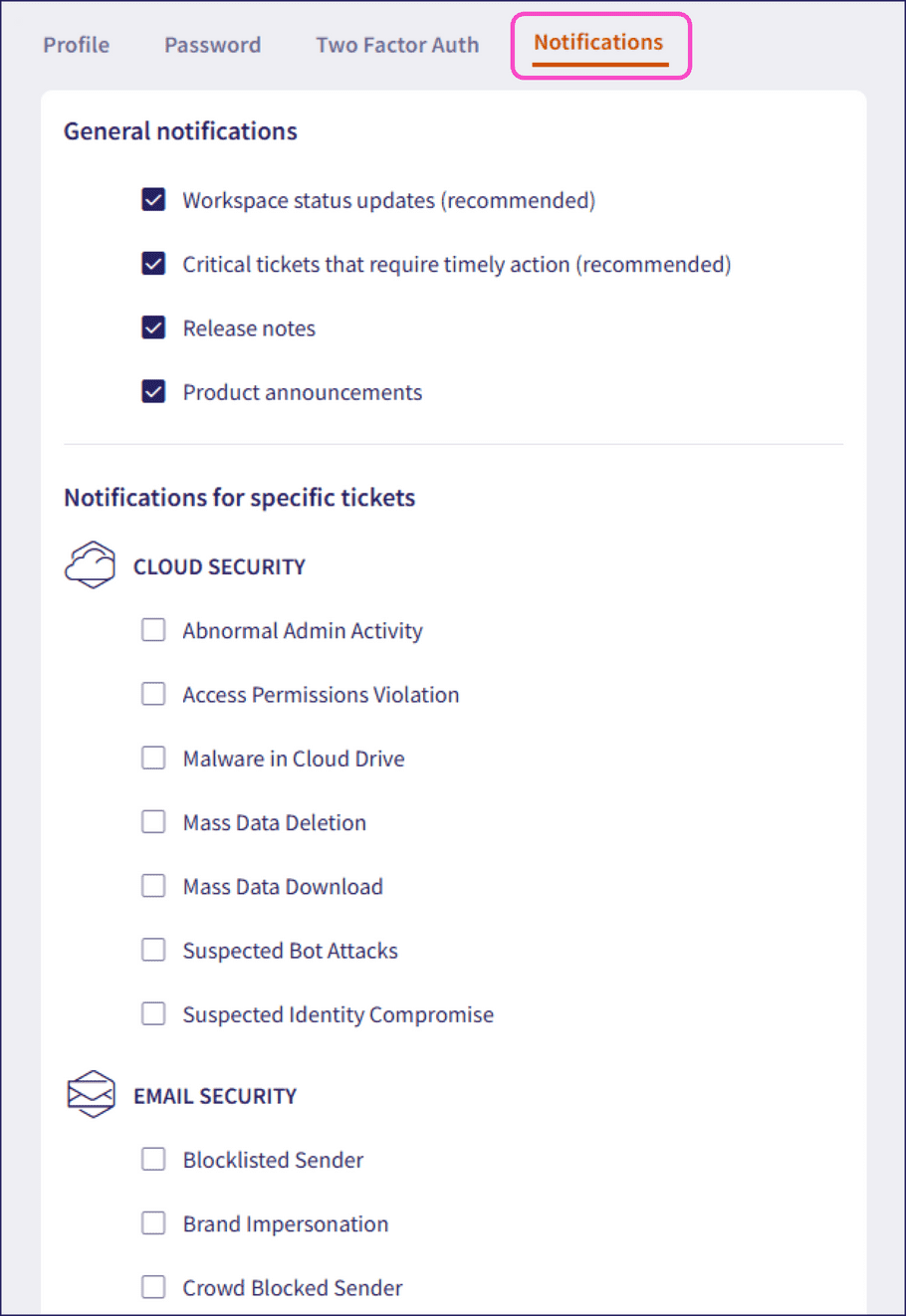Select the Two Factor Auth tab
Image resolution: width=906 pixels, height=1316 pixels.
pos(396,44)
